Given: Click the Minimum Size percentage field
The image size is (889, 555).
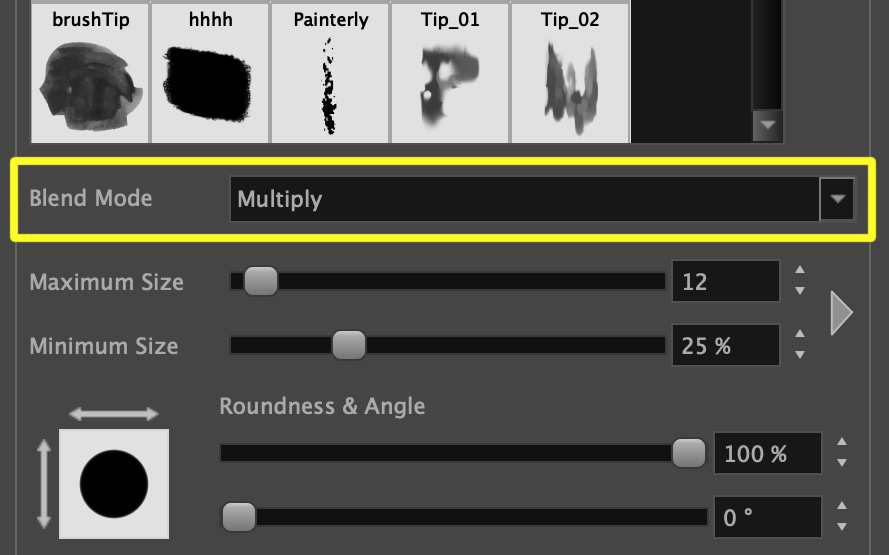Looking at the screenshot, I should tap(725, 346).
